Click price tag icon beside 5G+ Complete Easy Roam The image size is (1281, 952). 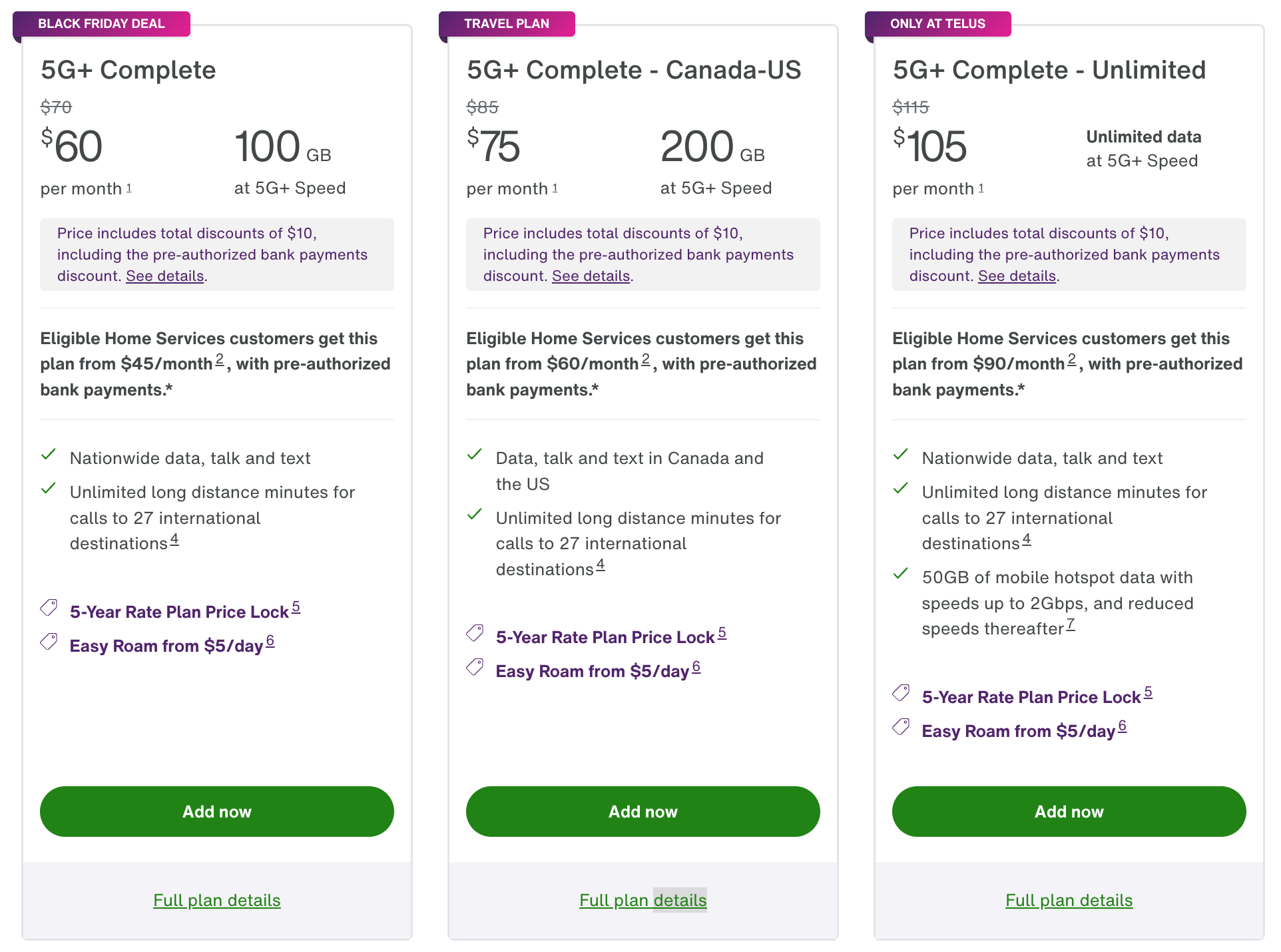(49, 642)
